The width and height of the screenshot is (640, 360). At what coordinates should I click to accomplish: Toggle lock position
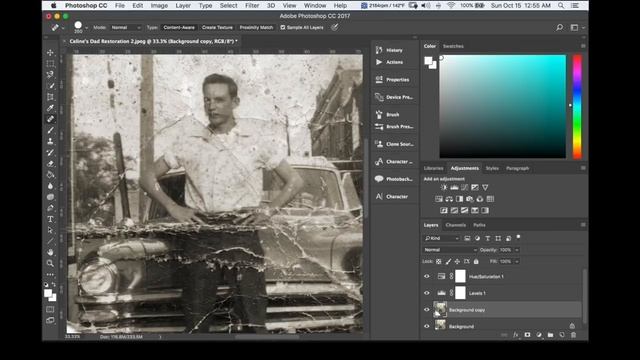pos(457,261)
